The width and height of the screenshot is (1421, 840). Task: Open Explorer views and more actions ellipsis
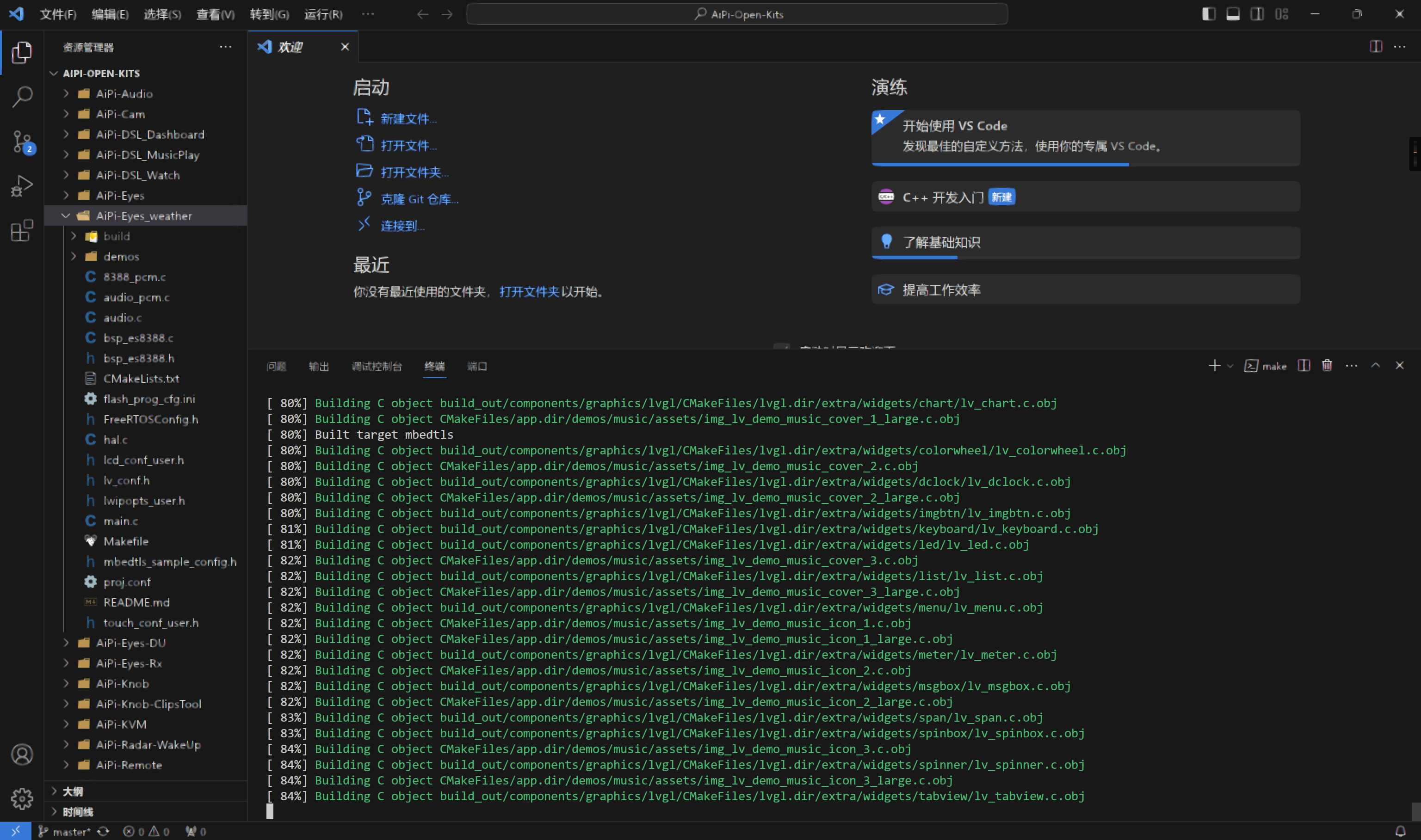[x=225, y=47]
